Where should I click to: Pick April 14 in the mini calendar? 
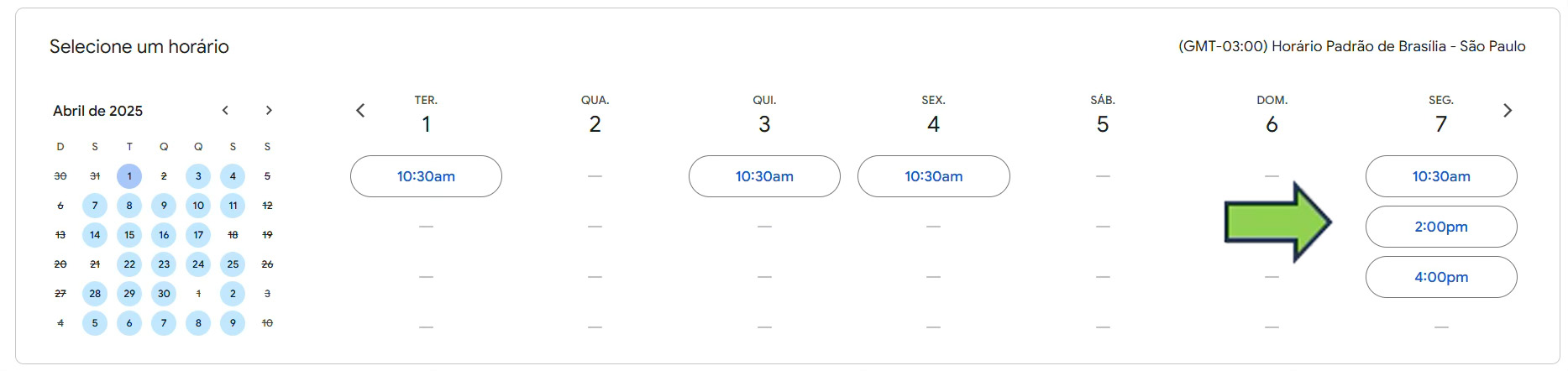click(95, 235)
